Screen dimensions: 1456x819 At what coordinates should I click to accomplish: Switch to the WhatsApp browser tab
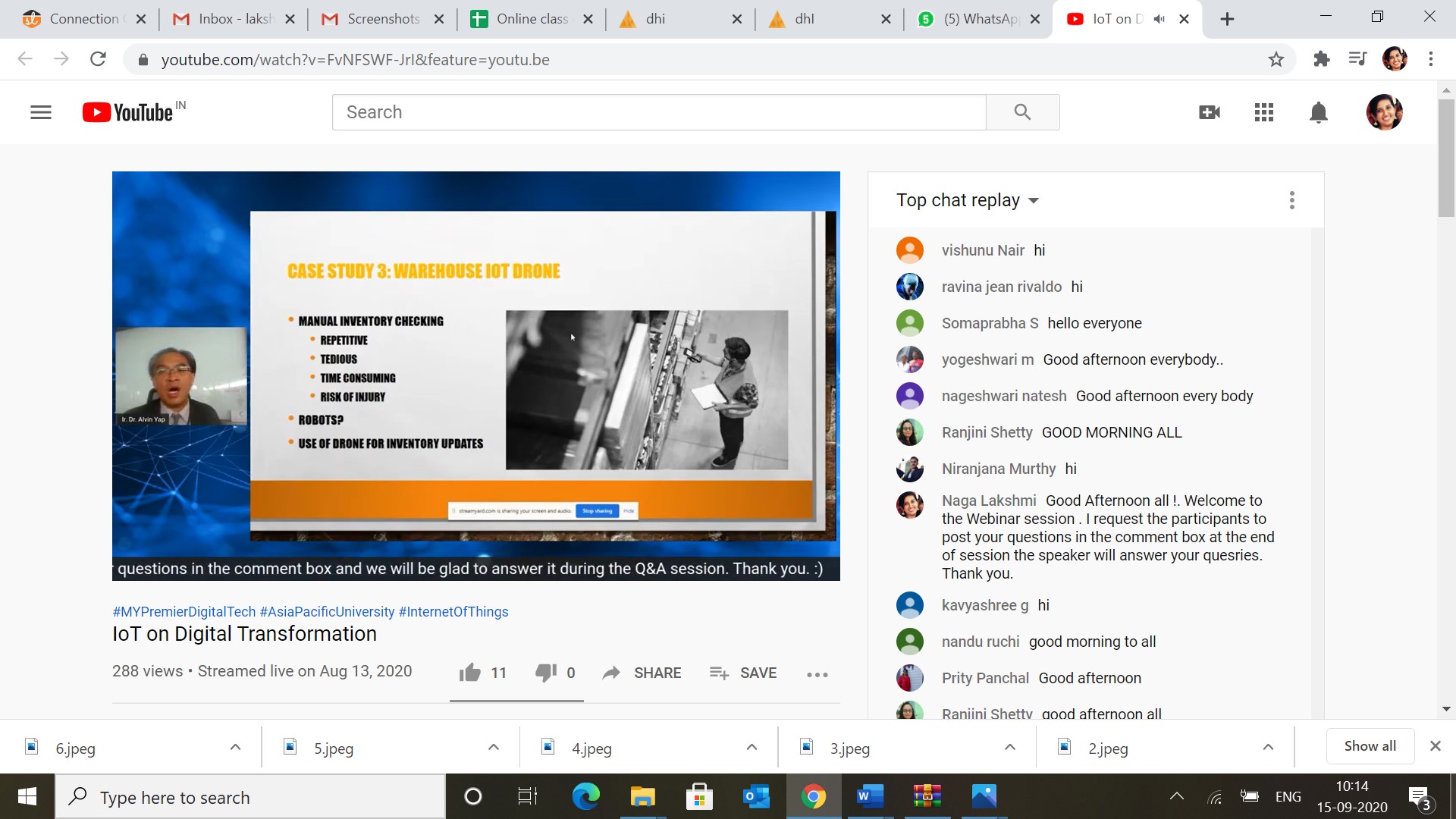click(x=978, y=19)
